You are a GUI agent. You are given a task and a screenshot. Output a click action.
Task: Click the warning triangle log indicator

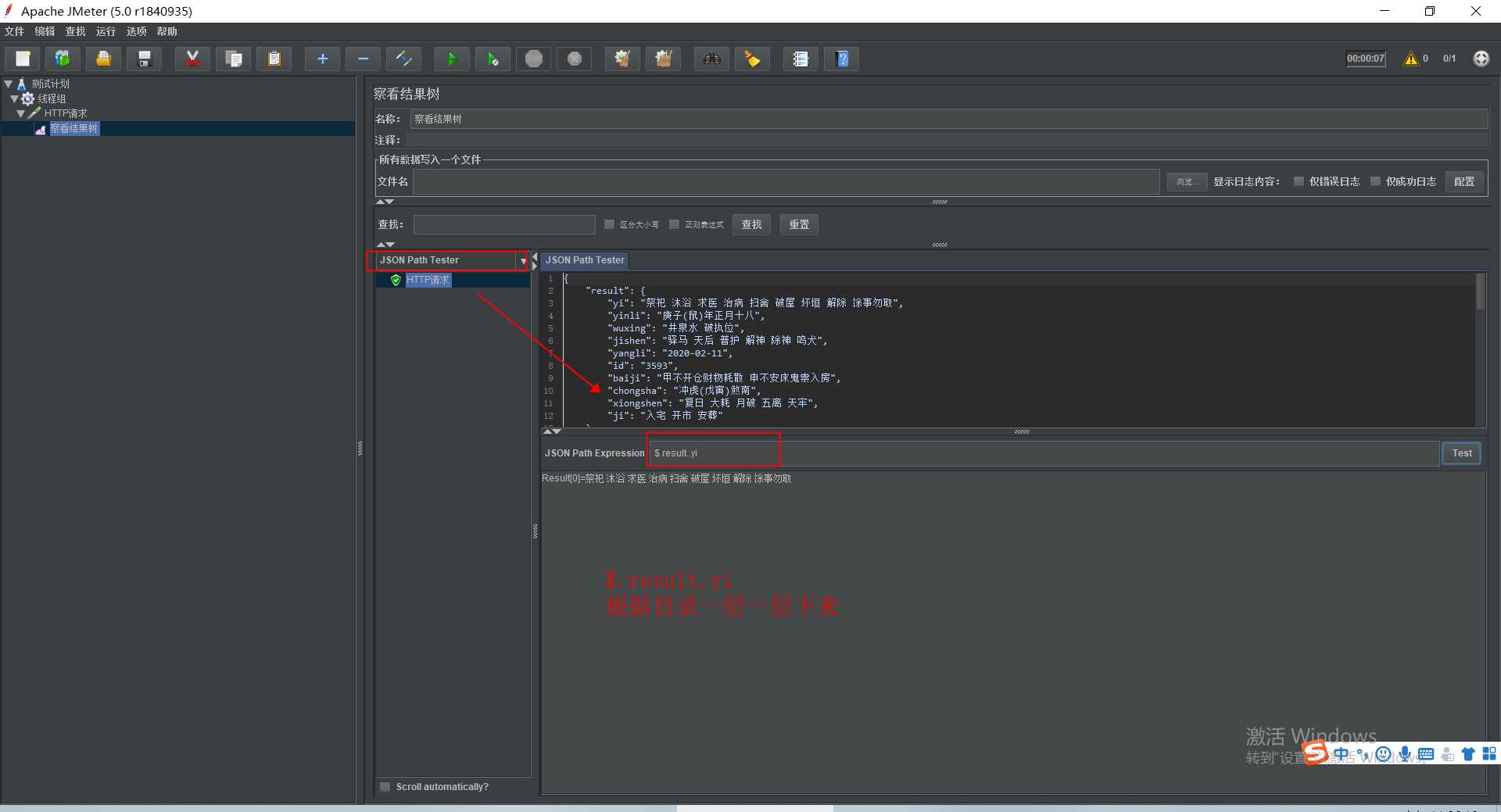tap(1411, 59)
